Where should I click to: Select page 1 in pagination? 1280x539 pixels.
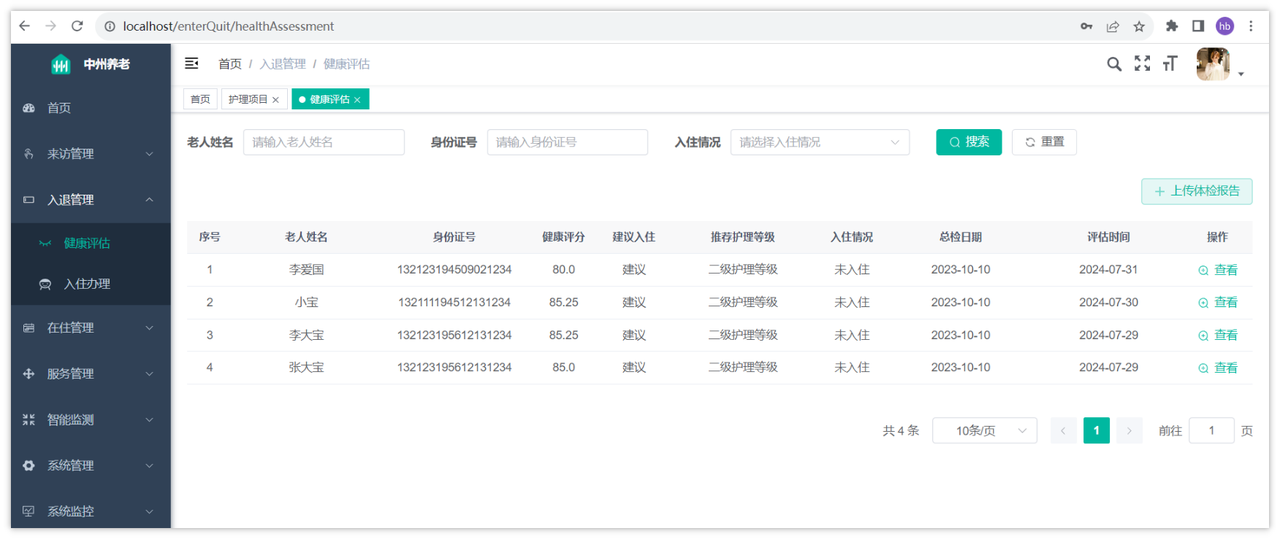pyautogui.click(x=1097, y=431)
